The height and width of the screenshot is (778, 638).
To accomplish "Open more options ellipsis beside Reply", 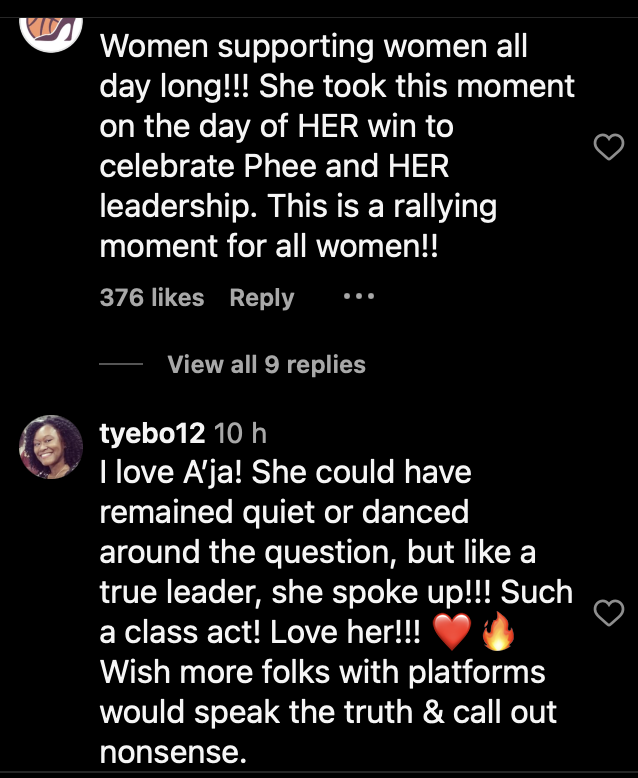I will (358, 297).
